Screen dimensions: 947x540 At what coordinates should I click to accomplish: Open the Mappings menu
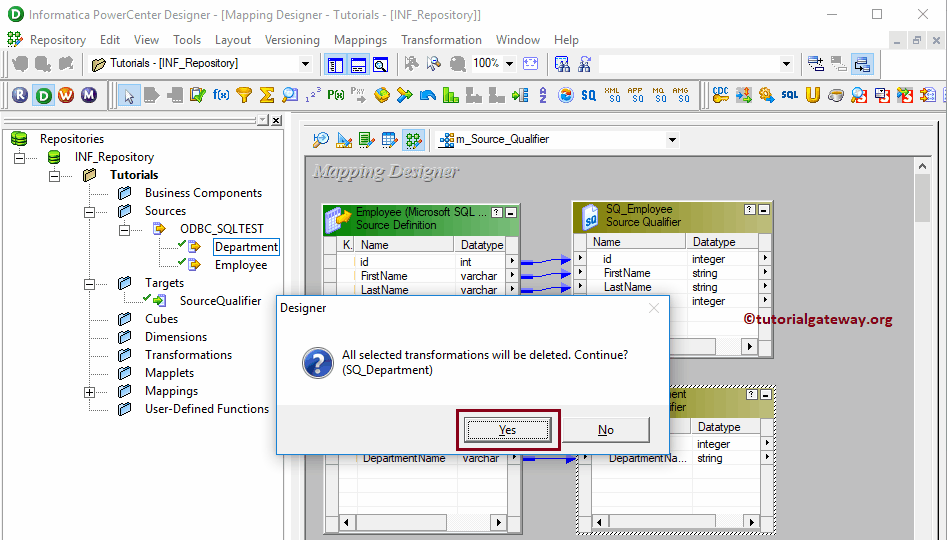[x=360, y=40]
